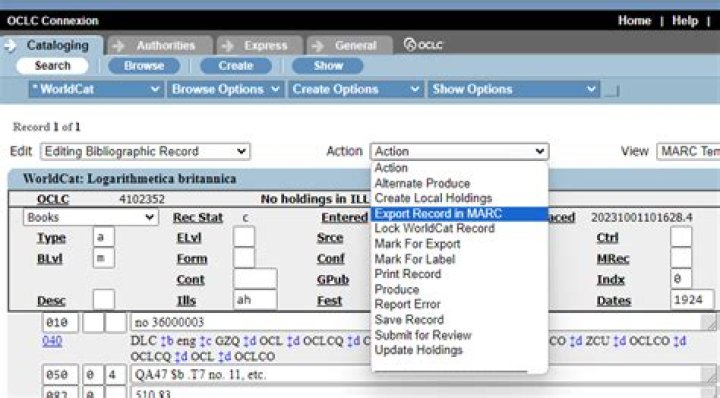This screenshot has height=398, width=720.
Task: Open the General tab
Action: [x=349, y=45]
